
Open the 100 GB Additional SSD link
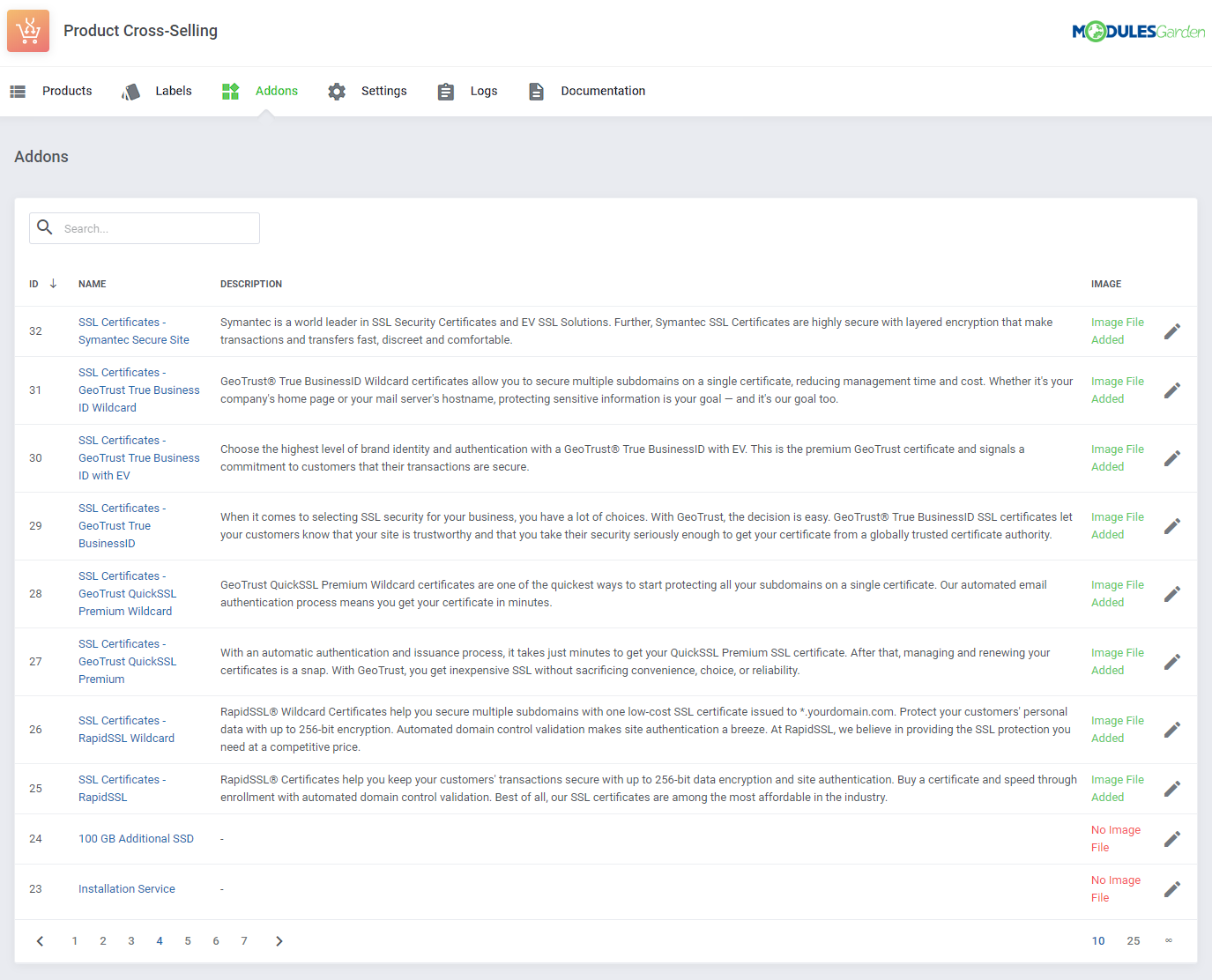pos(137,839)
